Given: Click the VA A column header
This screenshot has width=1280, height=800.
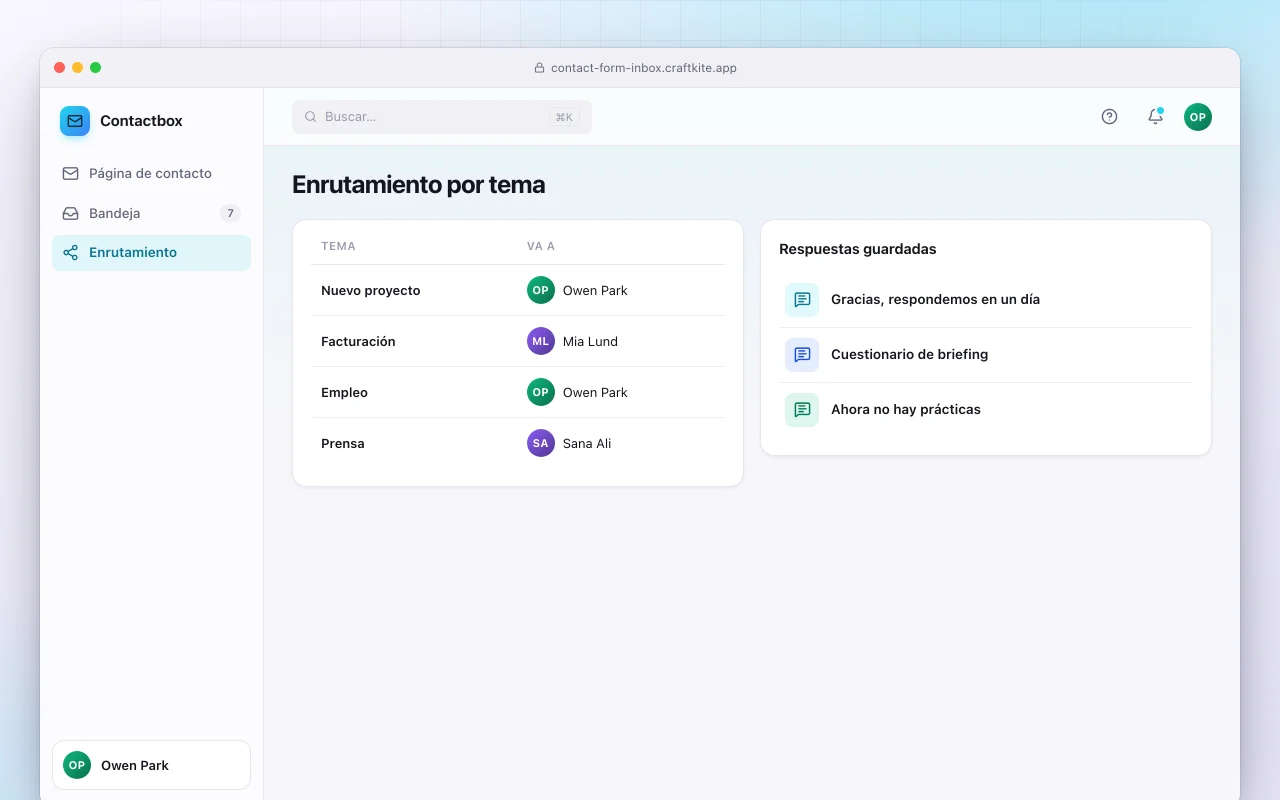Looking at the screenshot, I should coord(541,246).
